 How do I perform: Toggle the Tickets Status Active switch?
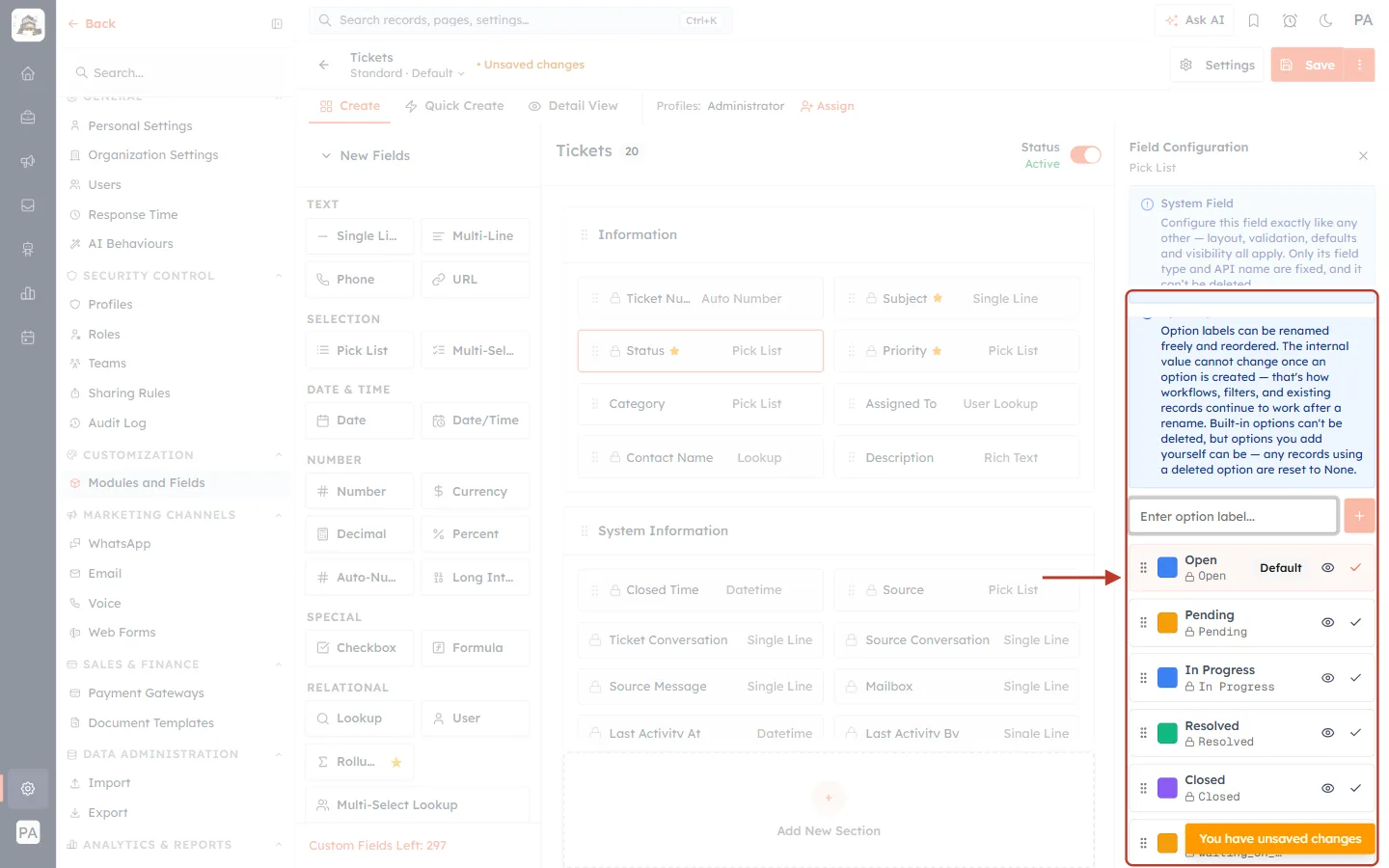click(1085, 155)
